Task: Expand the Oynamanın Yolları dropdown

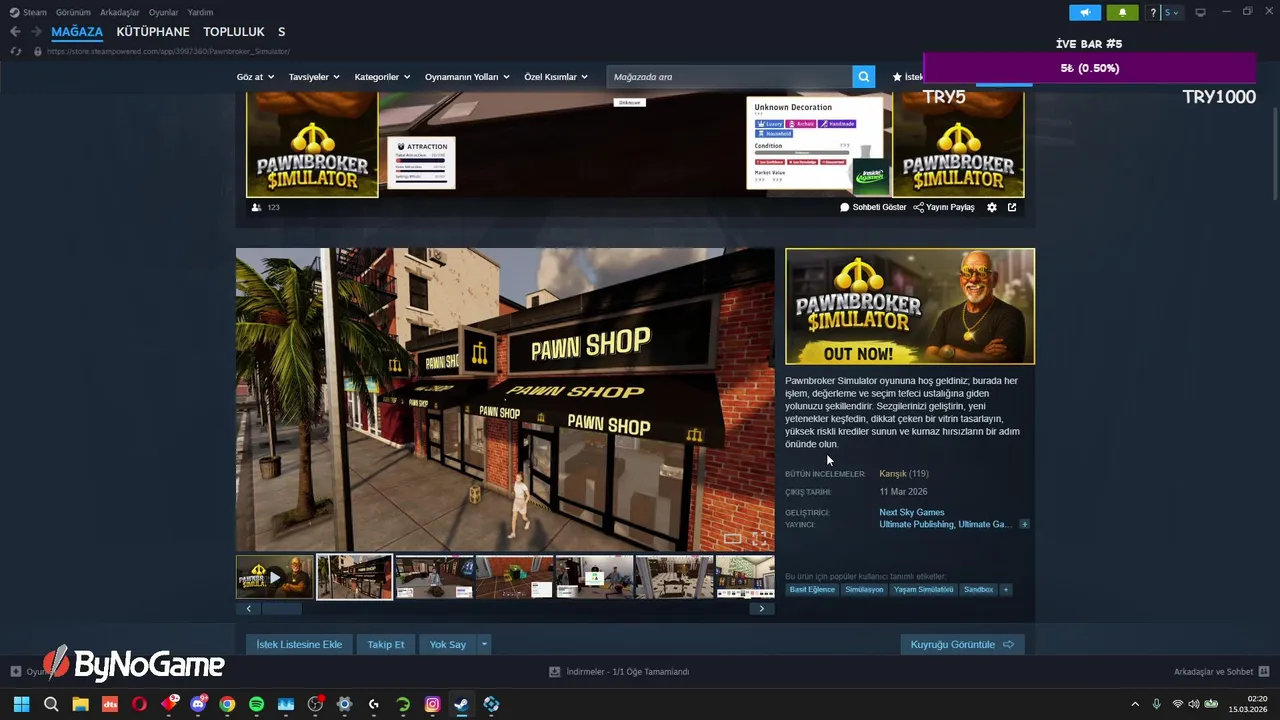Action: (467, 77)
